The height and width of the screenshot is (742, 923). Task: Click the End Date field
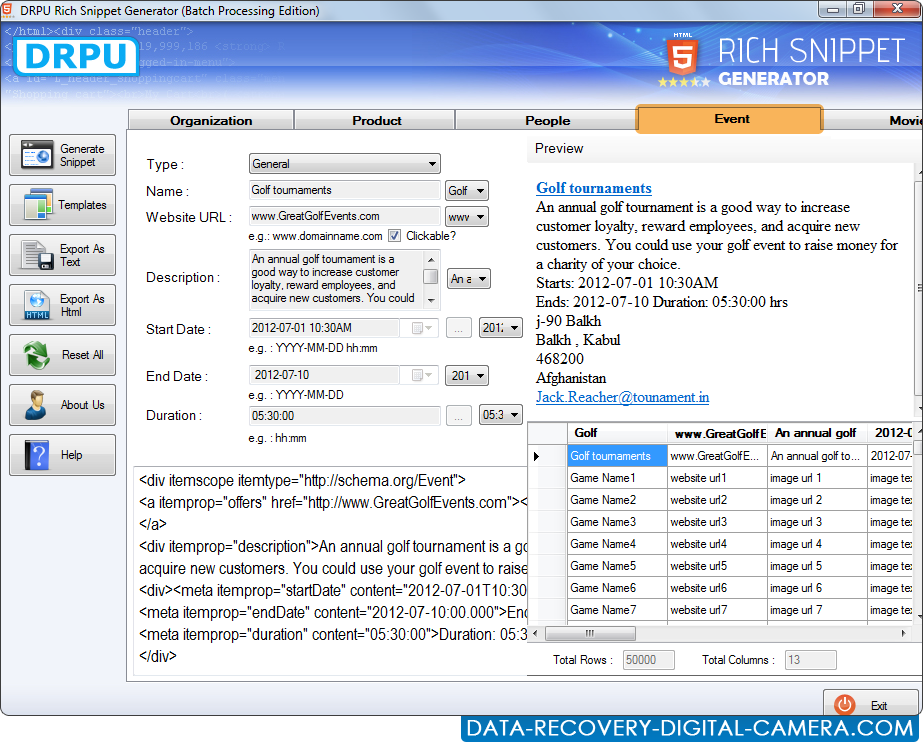324,375
